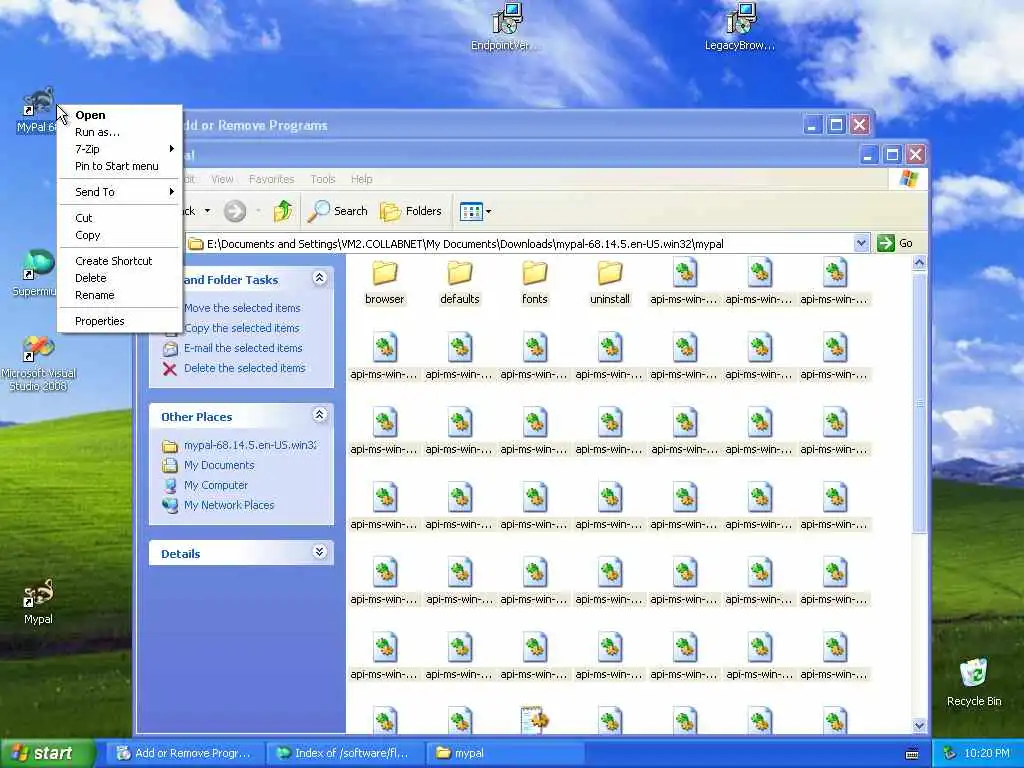Choose Run as... in context menu
The width and height of the screenshot is (1024, 768).
pyautogui.click(x=97, y=132)
